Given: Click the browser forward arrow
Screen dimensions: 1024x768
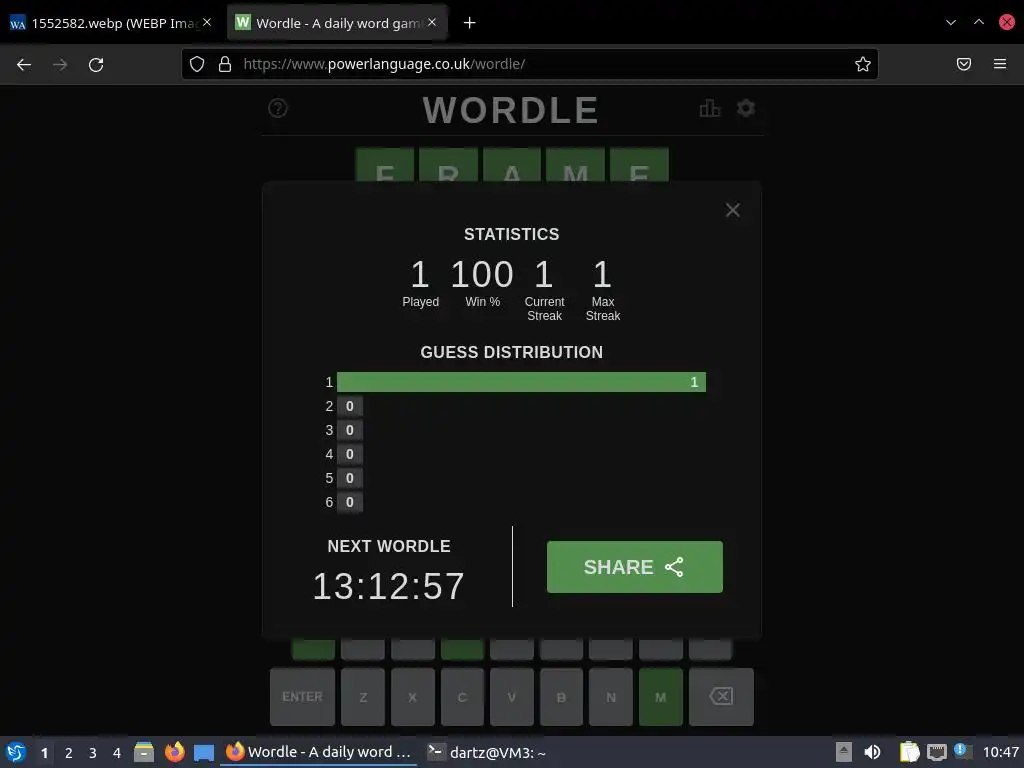Looking at the screenshot, I should [60, 64].
